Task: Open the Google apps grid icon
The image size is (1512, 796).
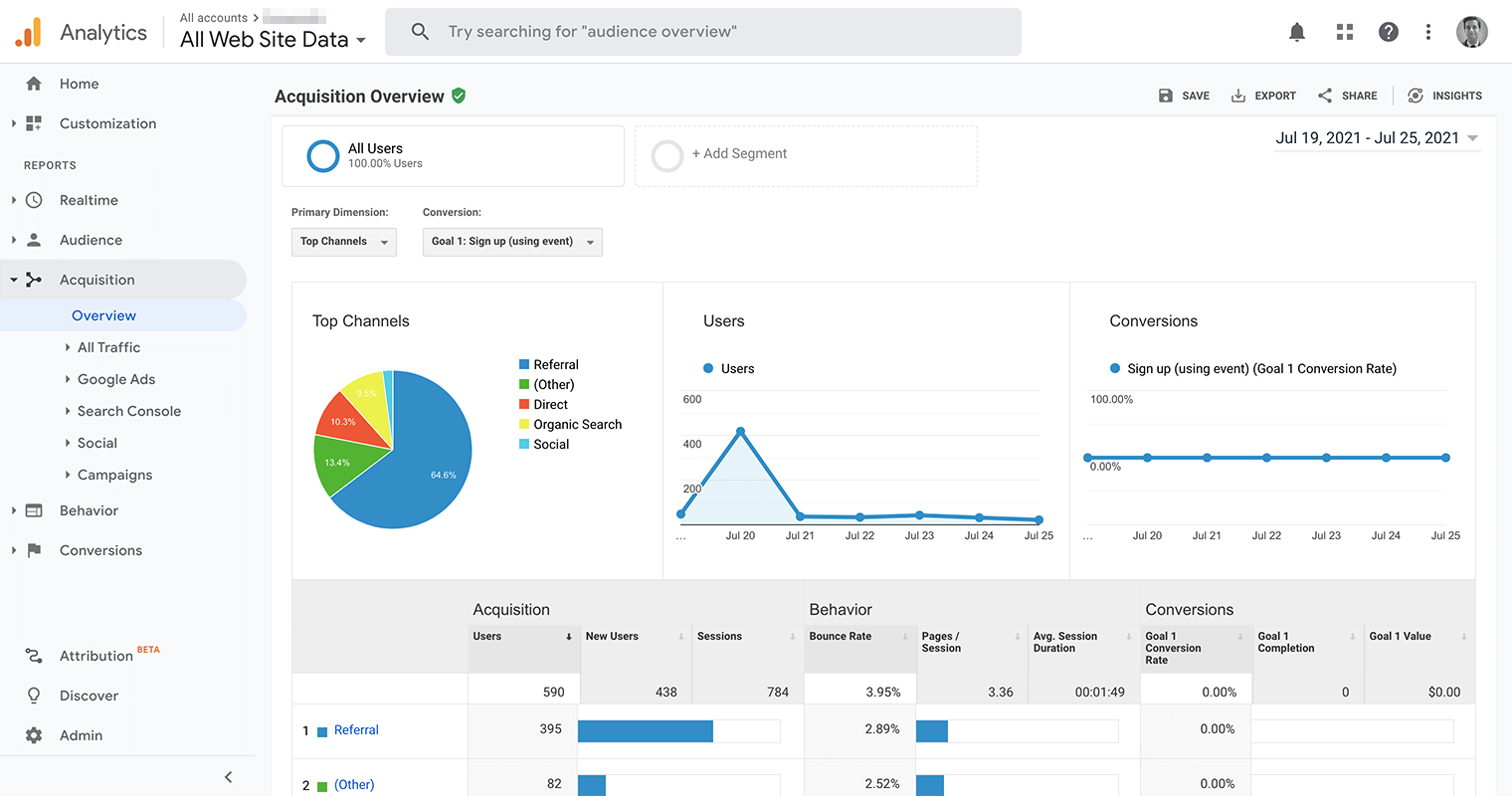Action: tap(1345, 32)
